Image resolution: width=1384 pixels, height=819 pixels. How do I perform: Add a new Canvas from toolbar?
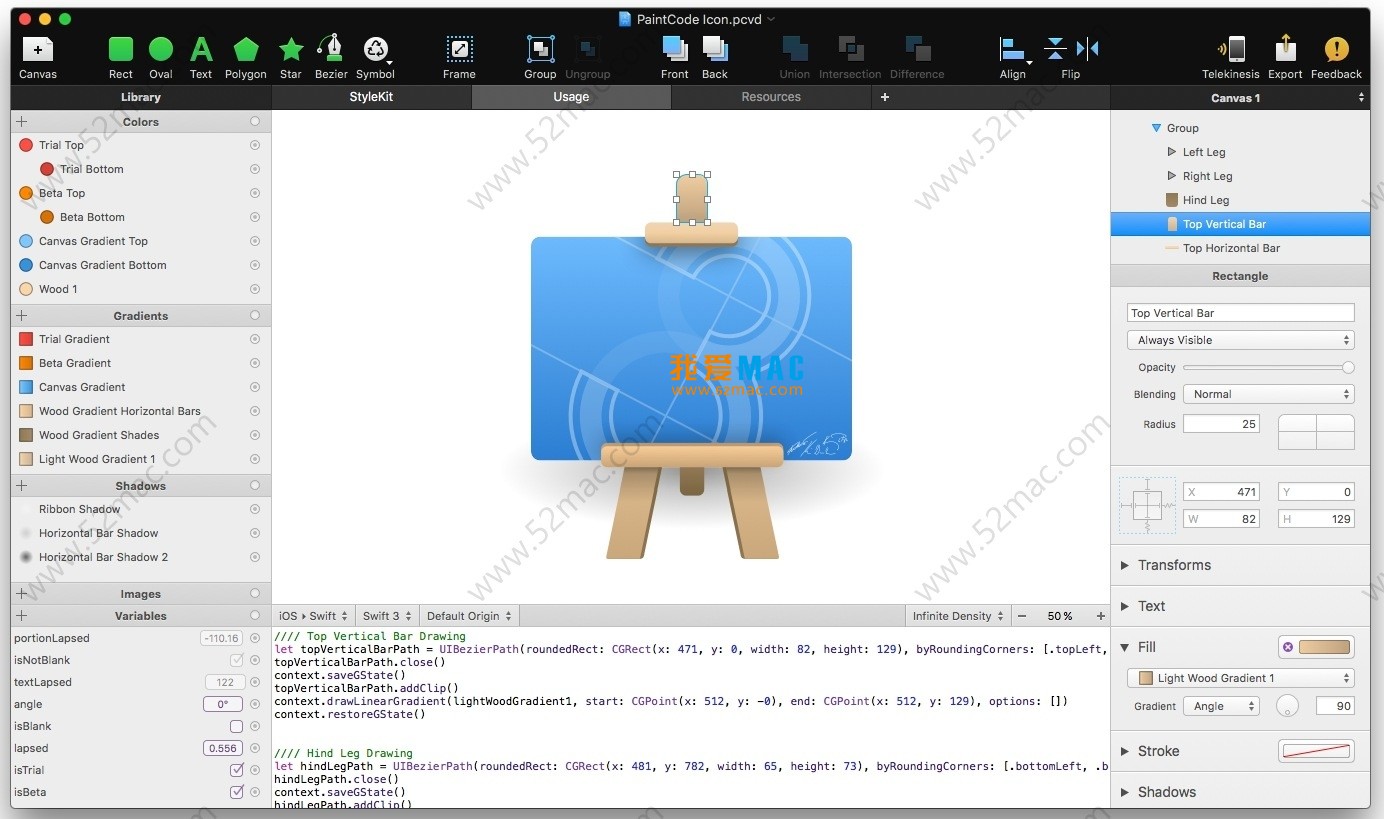[38, 49]
